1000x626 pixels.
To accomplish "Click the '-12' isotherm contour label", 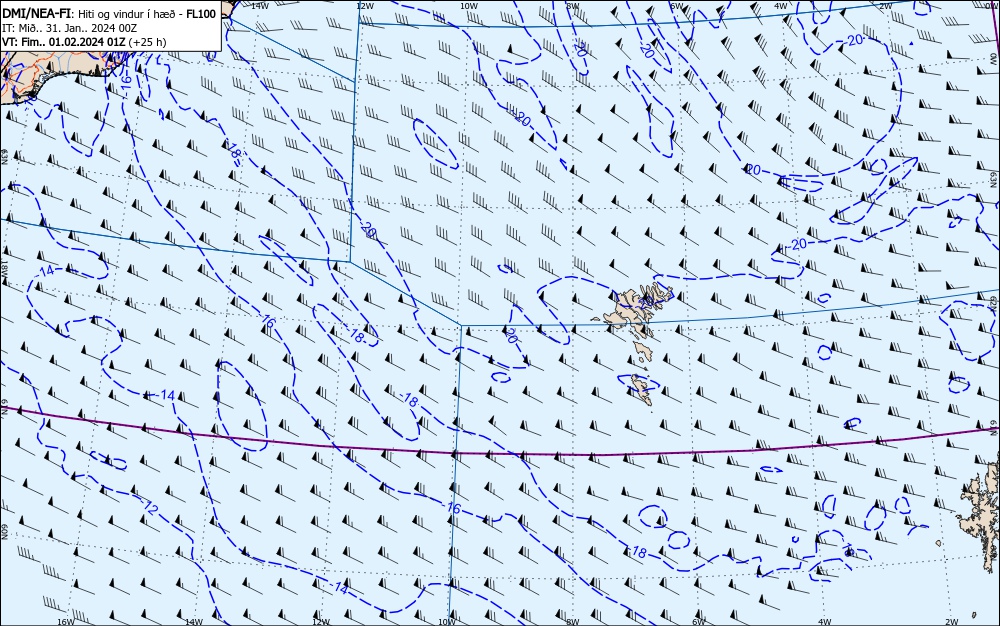I will click(x=150, y=509).
